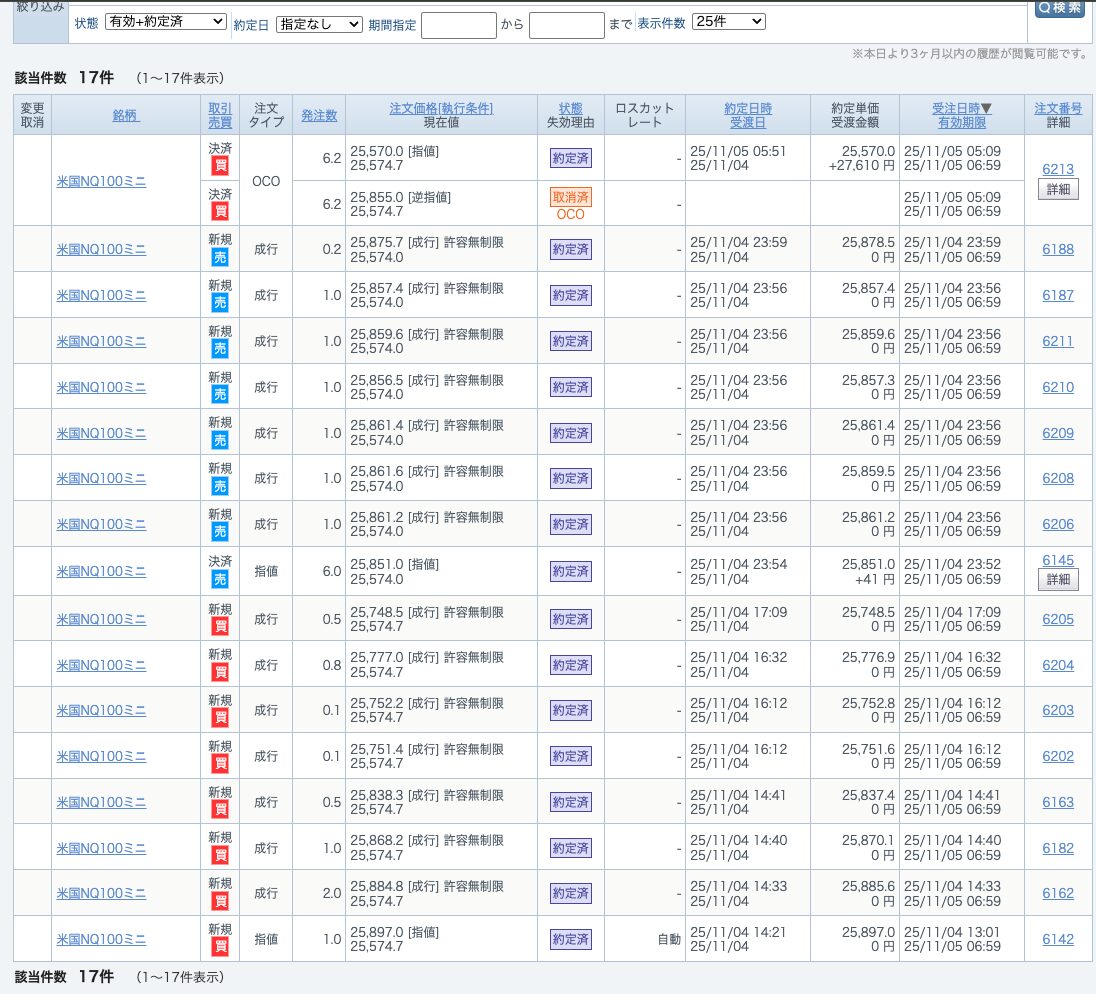Click the period start date input field
The width and height of the screenshot is (1096, 994).
click(x=458, y=25)
